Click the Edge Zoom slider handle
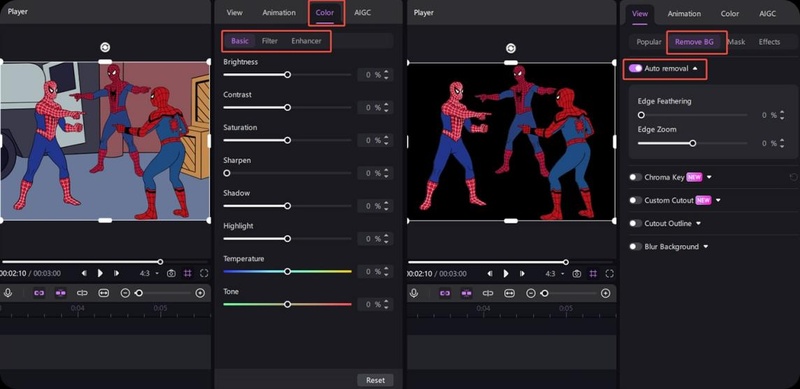The image size is (800, 389). point(692,143)
